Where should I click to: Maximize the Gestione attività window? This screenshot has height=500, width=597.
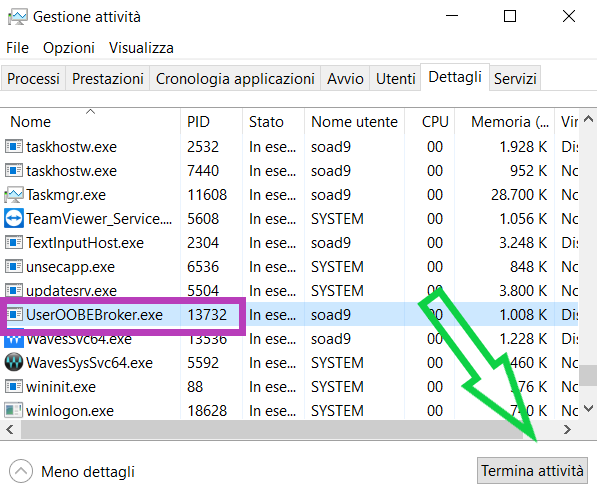(510, 16)
